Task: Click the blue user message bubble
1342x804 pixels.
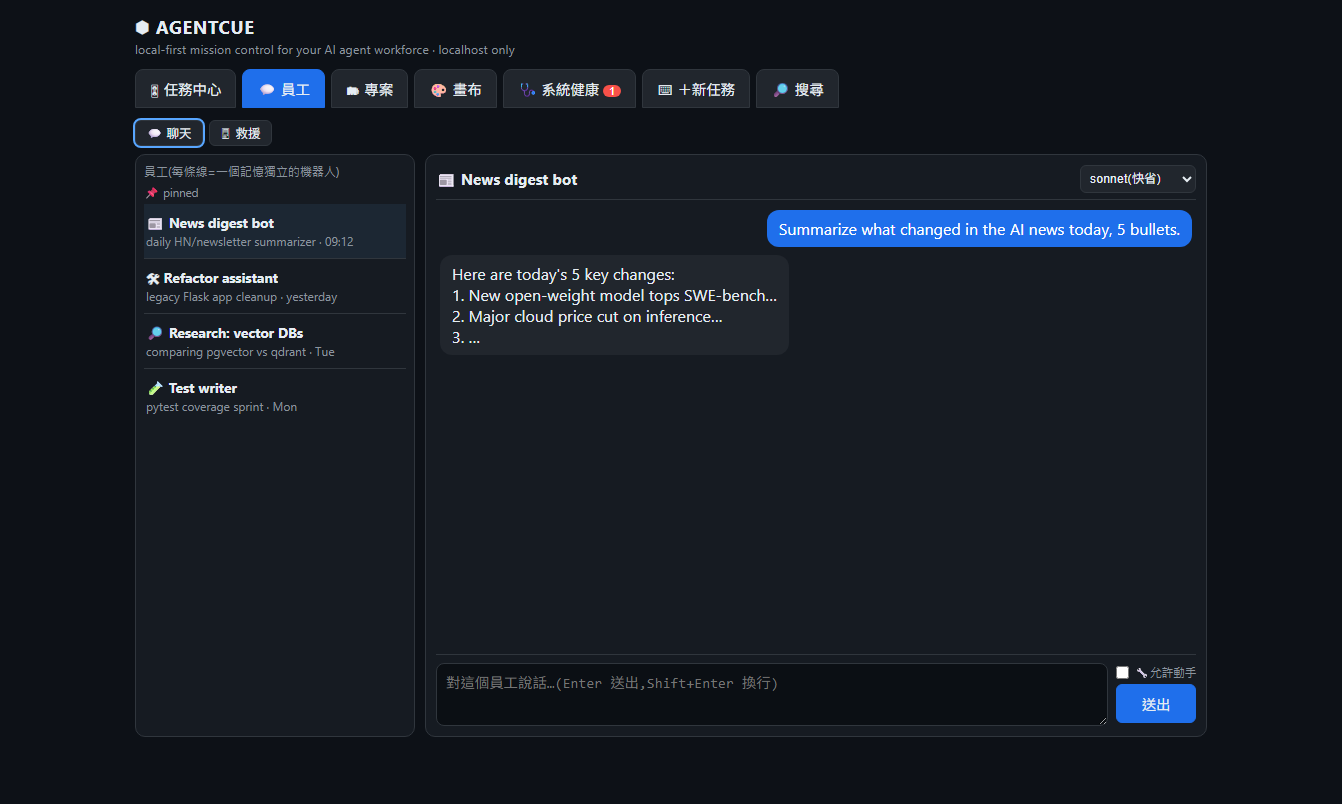Action: click(979, 229)
